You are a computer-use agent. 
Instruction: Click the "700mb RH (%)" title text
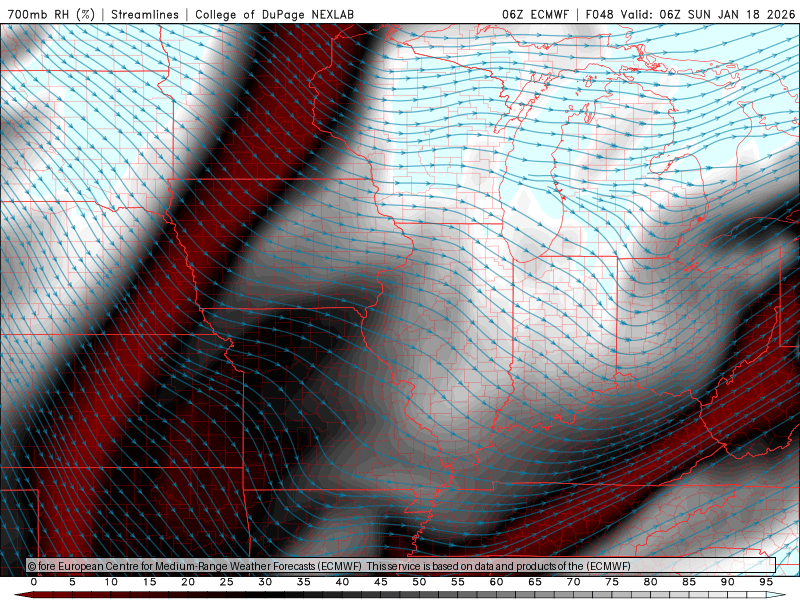click(52, 14)
